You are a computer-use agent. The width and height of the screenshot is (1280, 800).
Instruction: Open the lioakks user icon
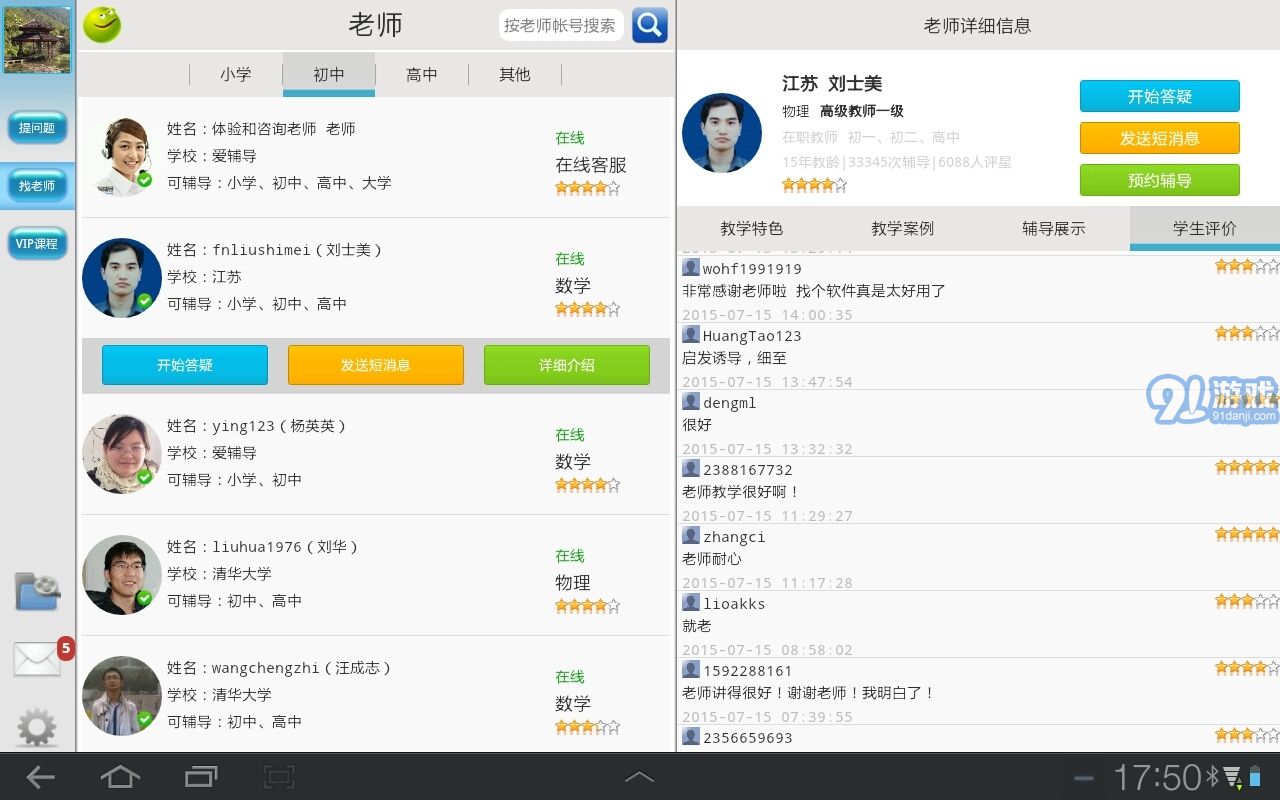coord(691,602)
